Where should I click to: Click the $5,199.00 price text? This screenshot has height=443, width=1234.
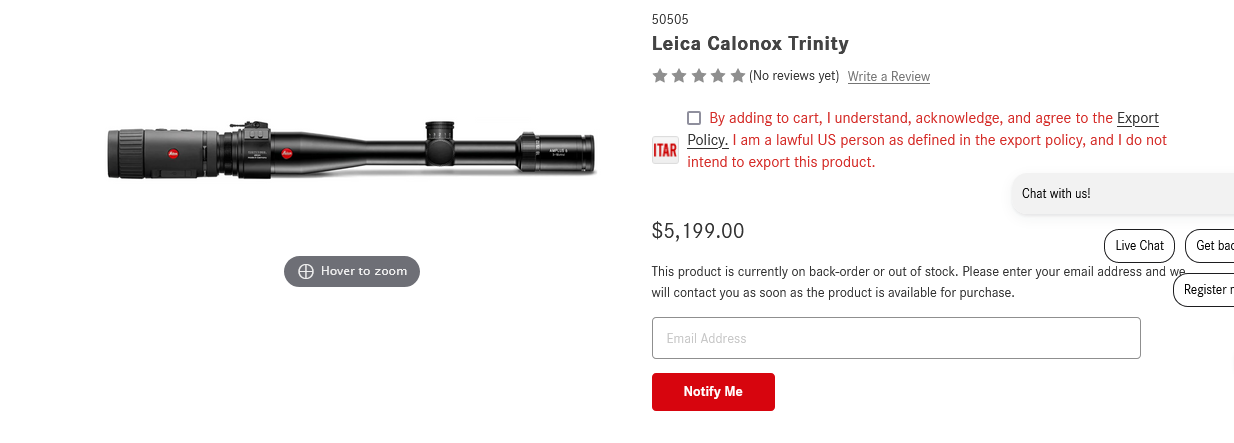coord(698,231)
